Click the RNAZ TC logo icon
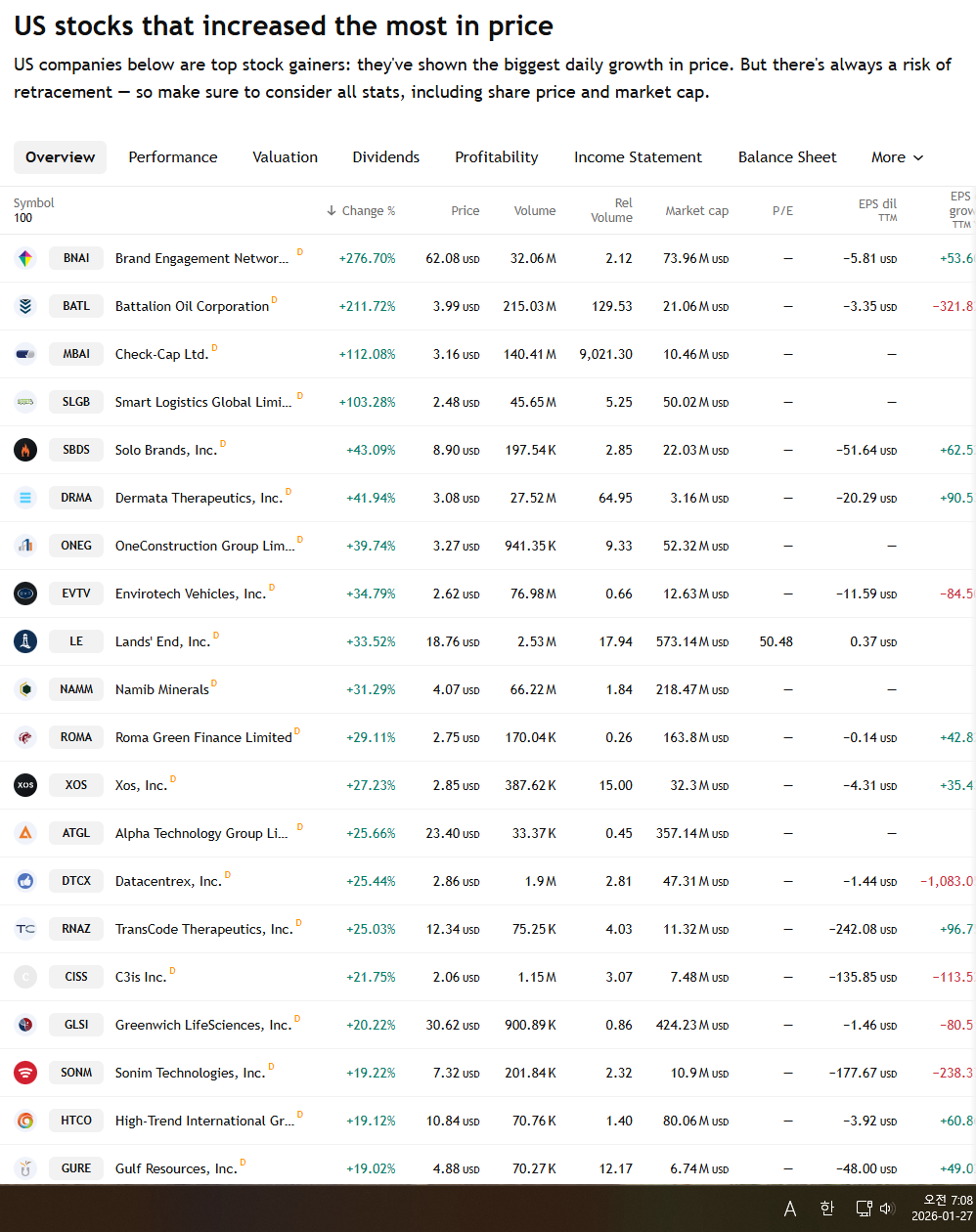Screen dimensions: 976x1232 point(25,929)
